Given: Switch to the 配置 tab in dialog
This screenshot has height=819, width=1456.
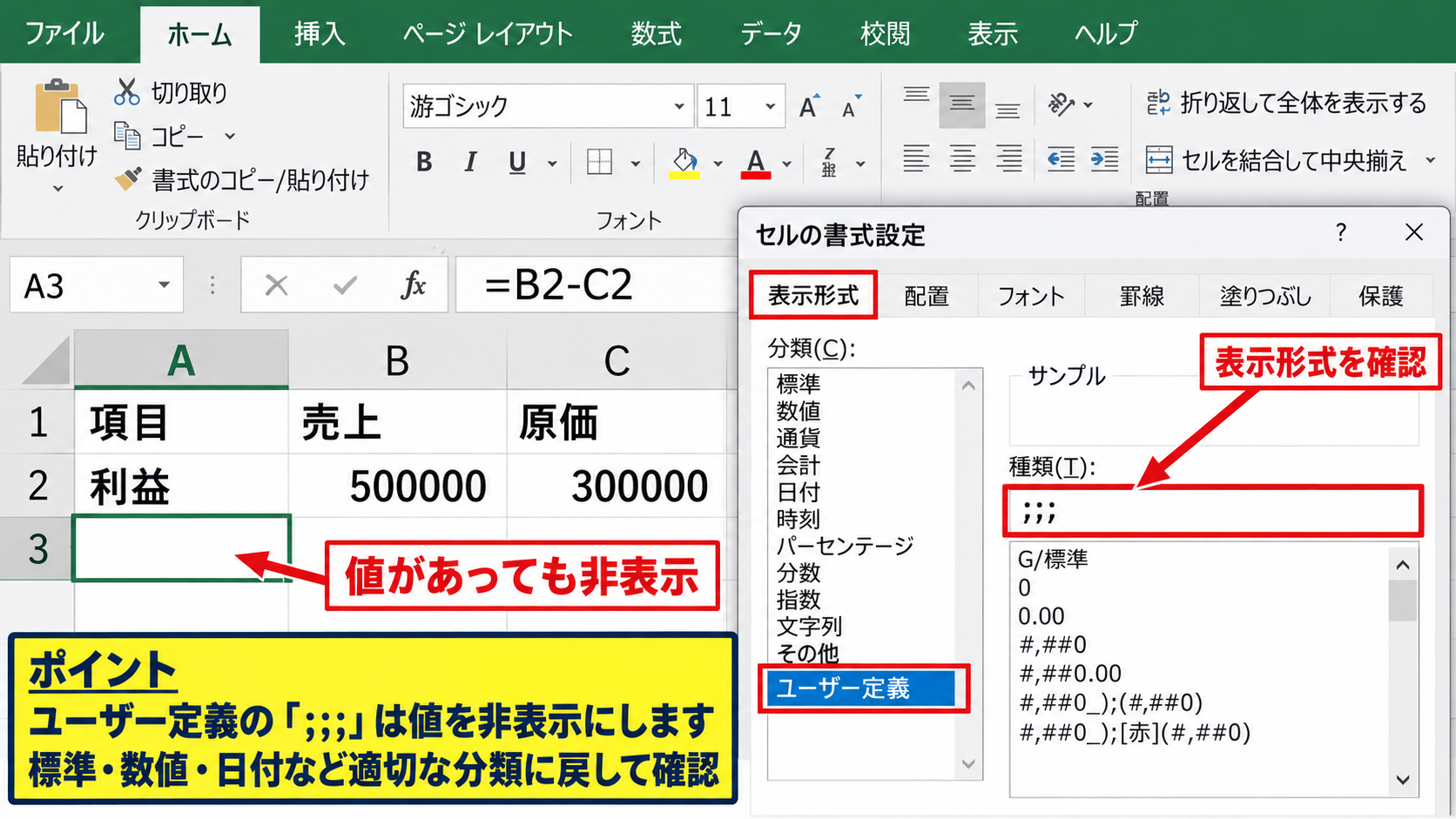Looking at the screenshot, I should coord(927,296).
